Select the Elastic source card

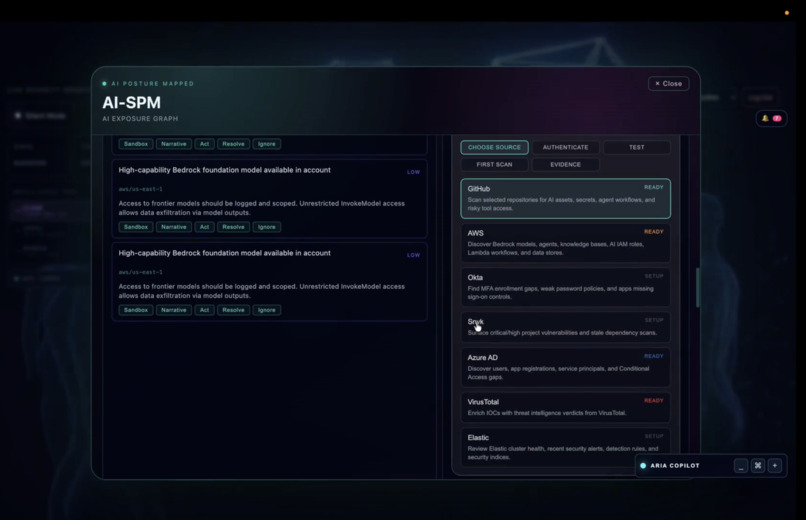coord(565,447)
